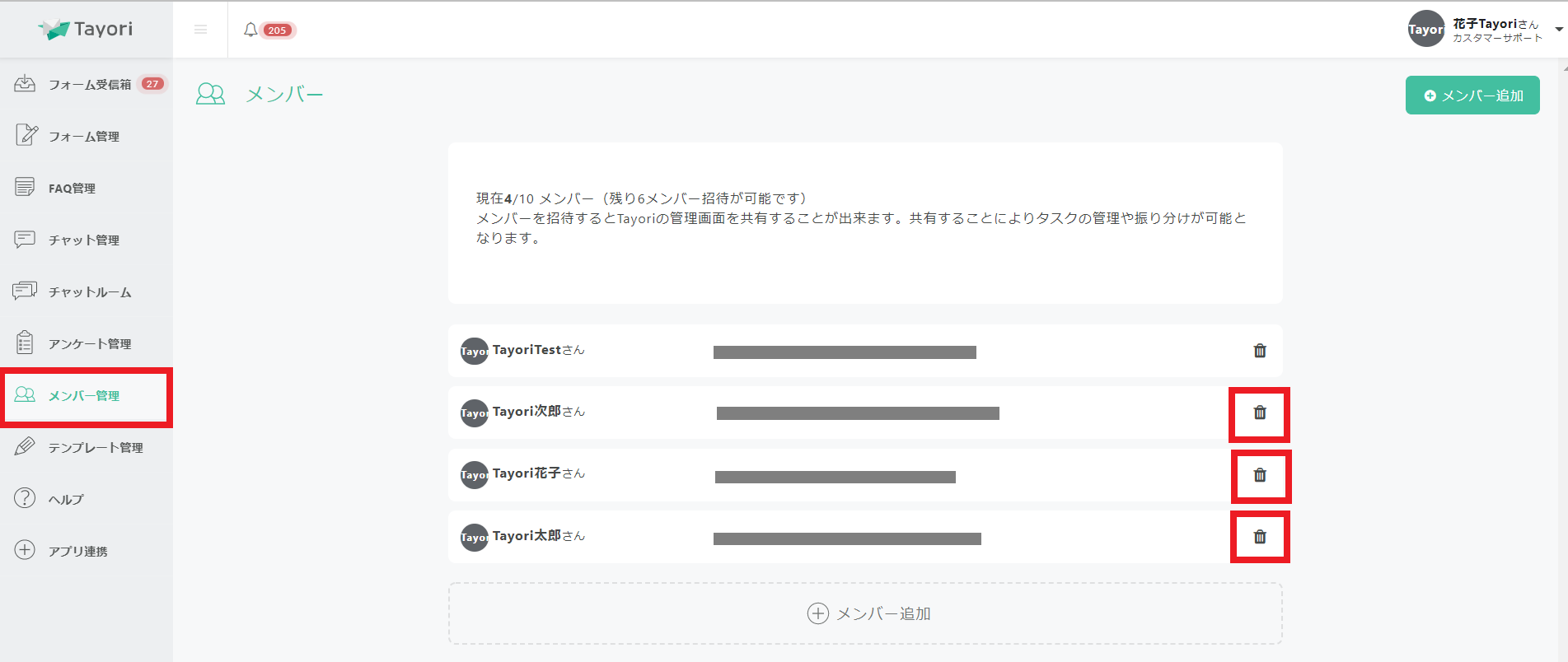Click the 花子Tayoriさん username text
The width and height of the screenshot is (1568, 662).
pos(1495,24)
